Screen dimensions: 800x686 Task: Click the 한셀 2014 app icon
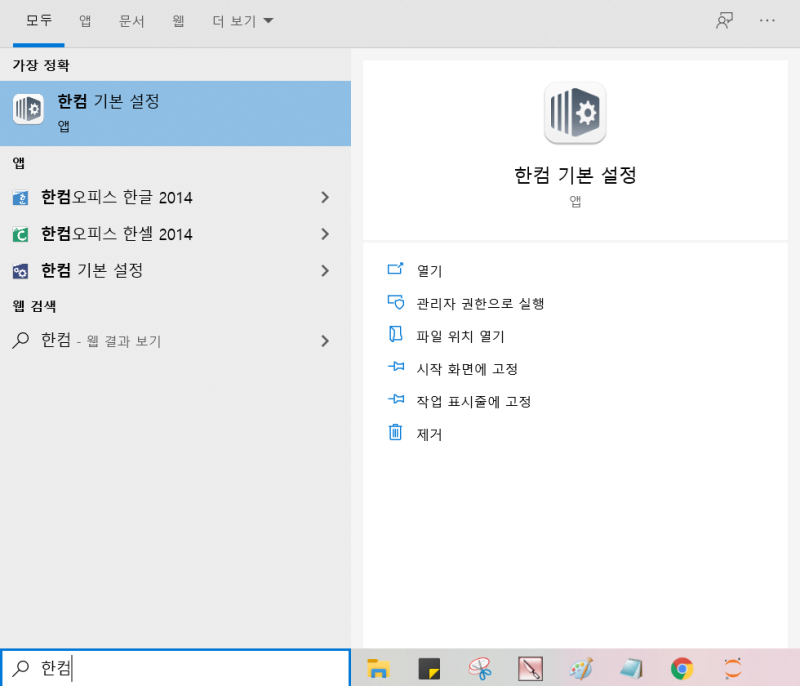20,235
